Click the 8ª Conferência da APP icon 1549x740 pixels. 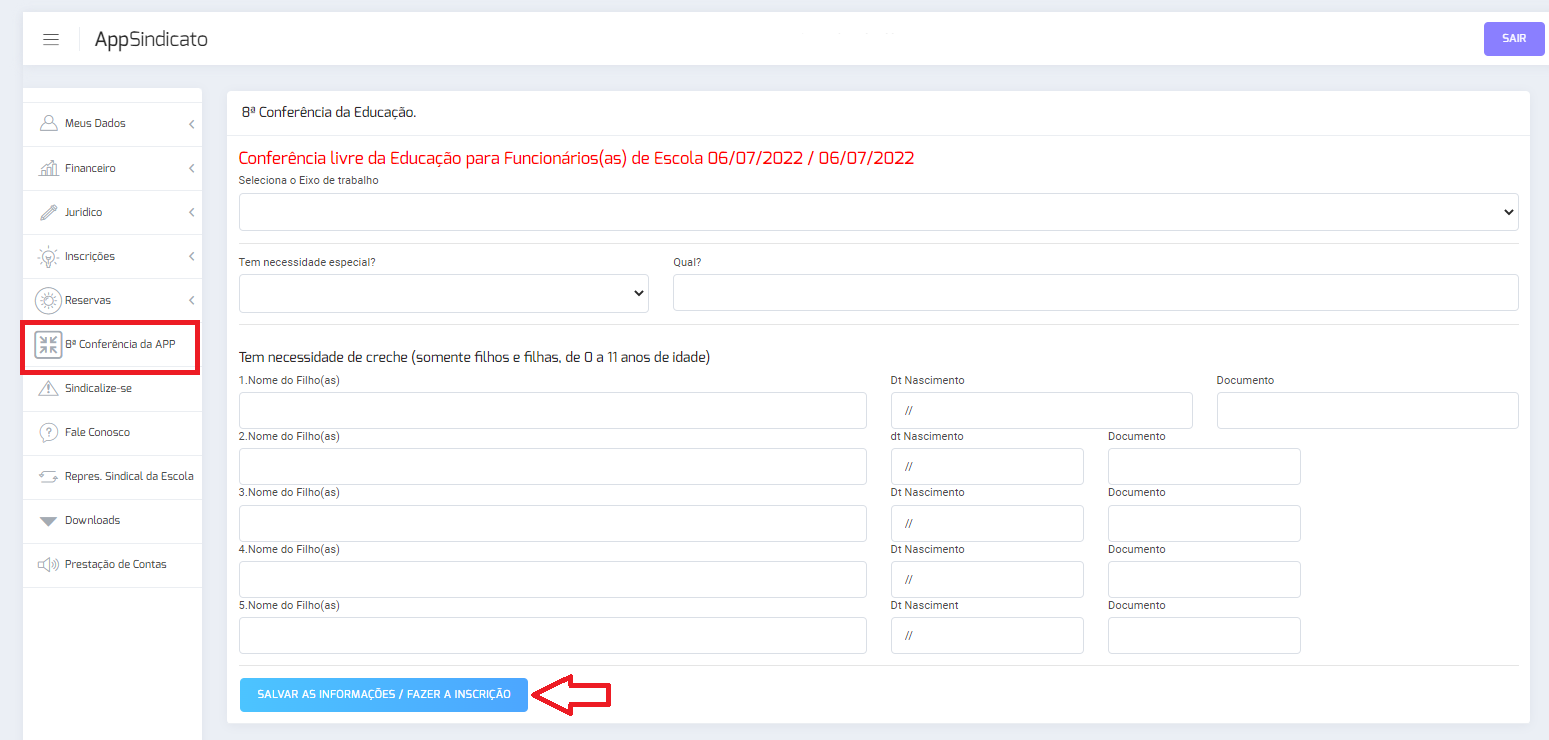48,345
